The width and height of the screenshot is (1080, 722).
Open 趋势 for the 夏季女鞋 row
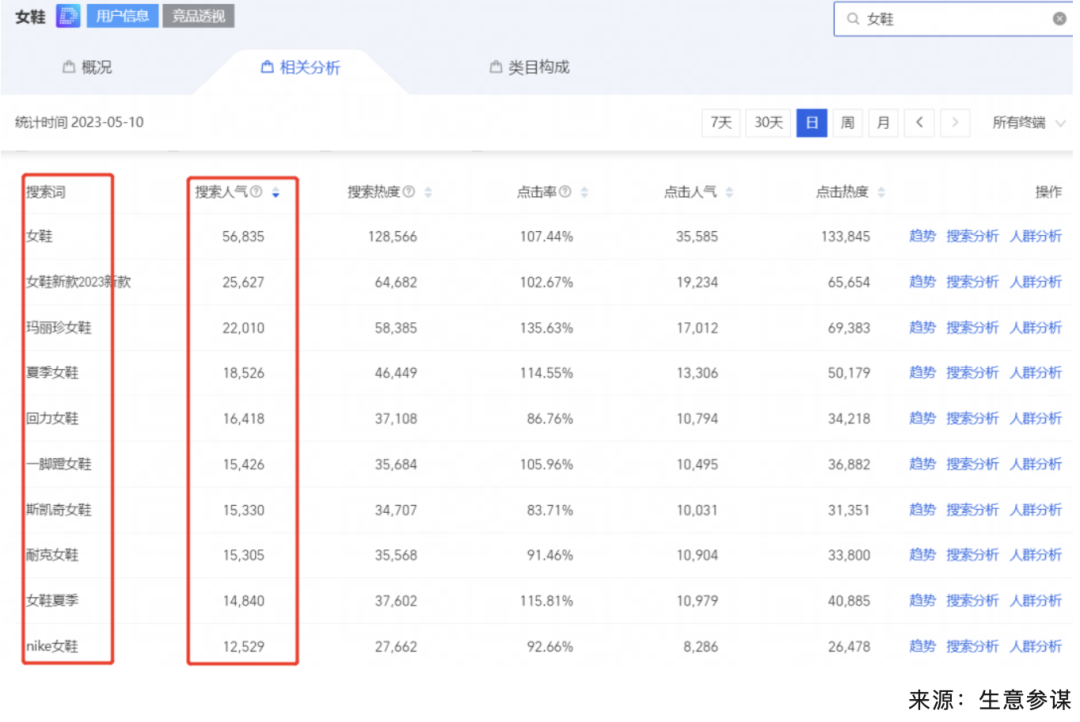click(x=922, y=373)
